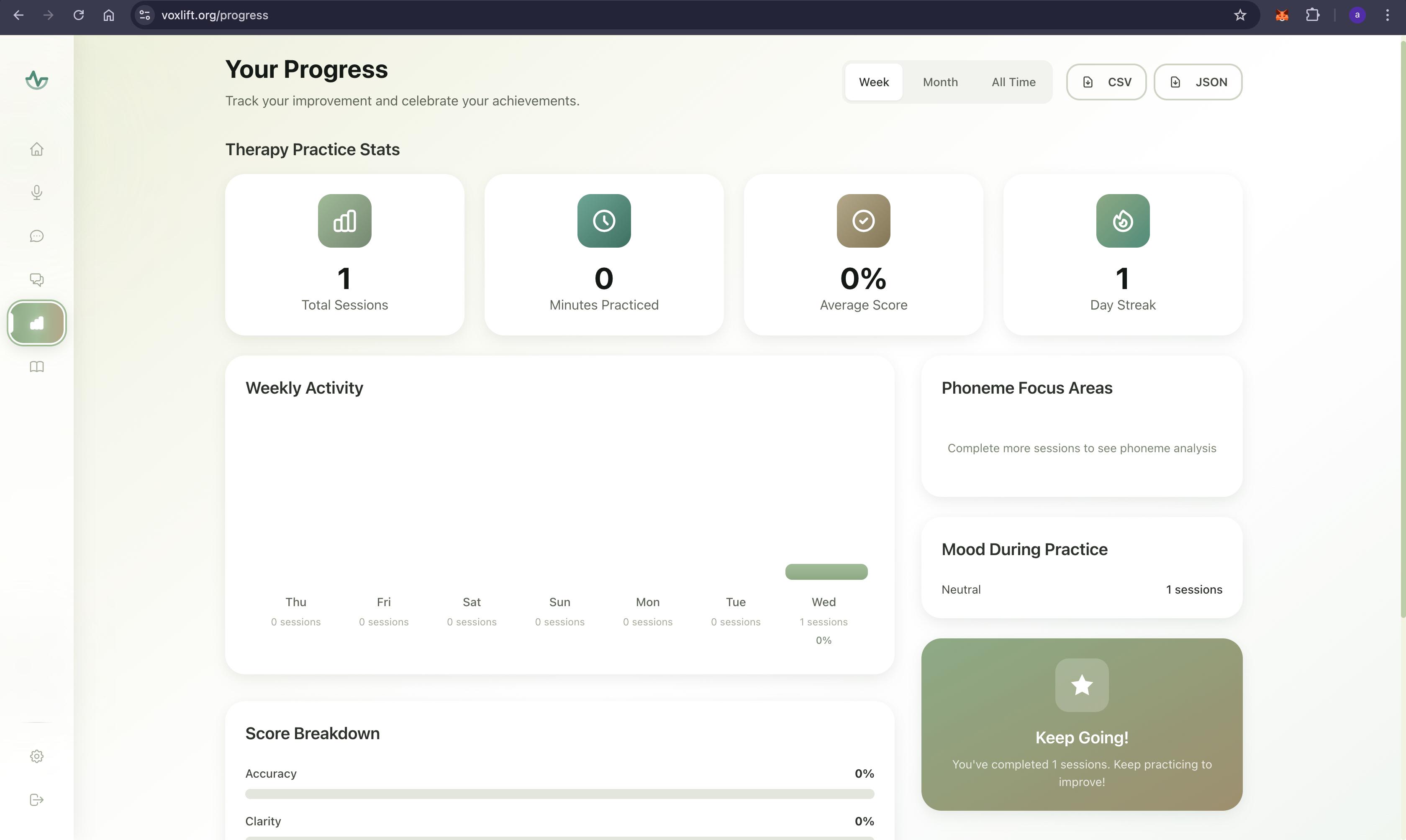
Task: Export progress as CSV
Action: [x=1106, y=82]
